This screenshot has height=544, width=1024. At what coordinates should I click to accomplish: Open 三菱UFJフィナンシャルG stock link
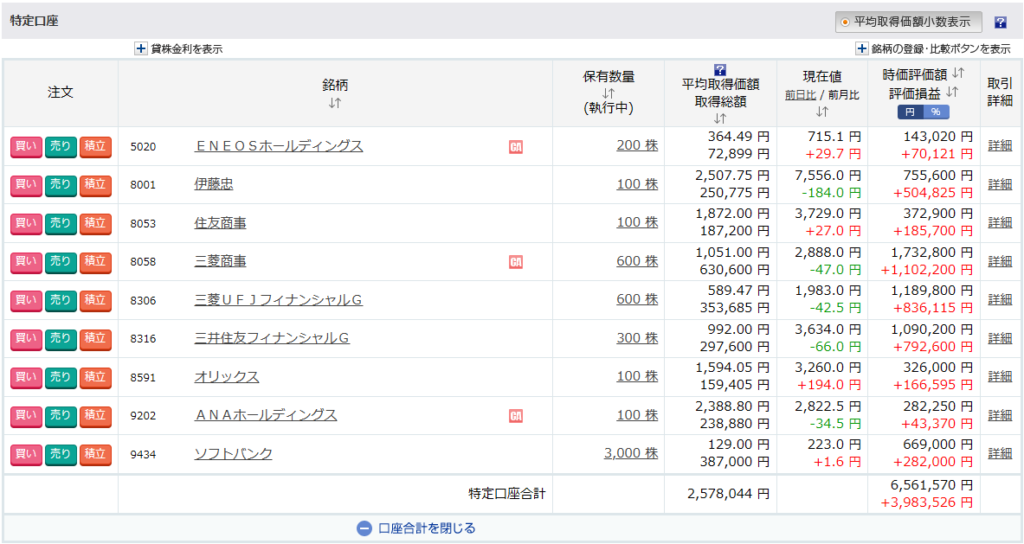[278, 300]
